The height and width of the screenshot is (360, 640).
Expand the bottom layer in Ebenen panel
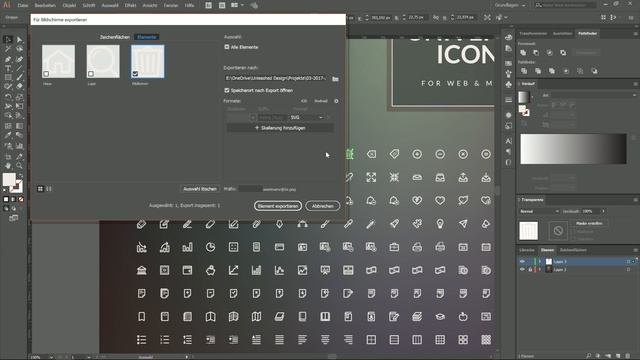click(540, 269)
